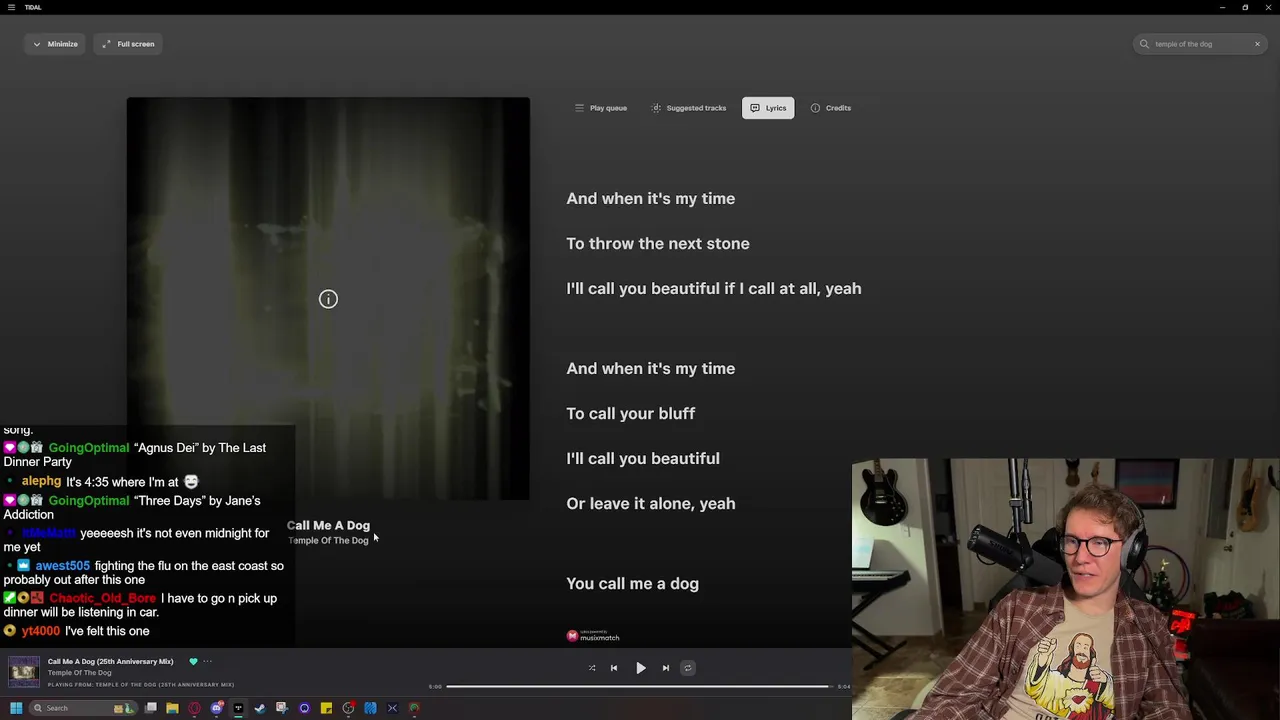Click the Lyrics tab speech-bubble icon
Screen dimensions: 1280x720
[755, 108]
